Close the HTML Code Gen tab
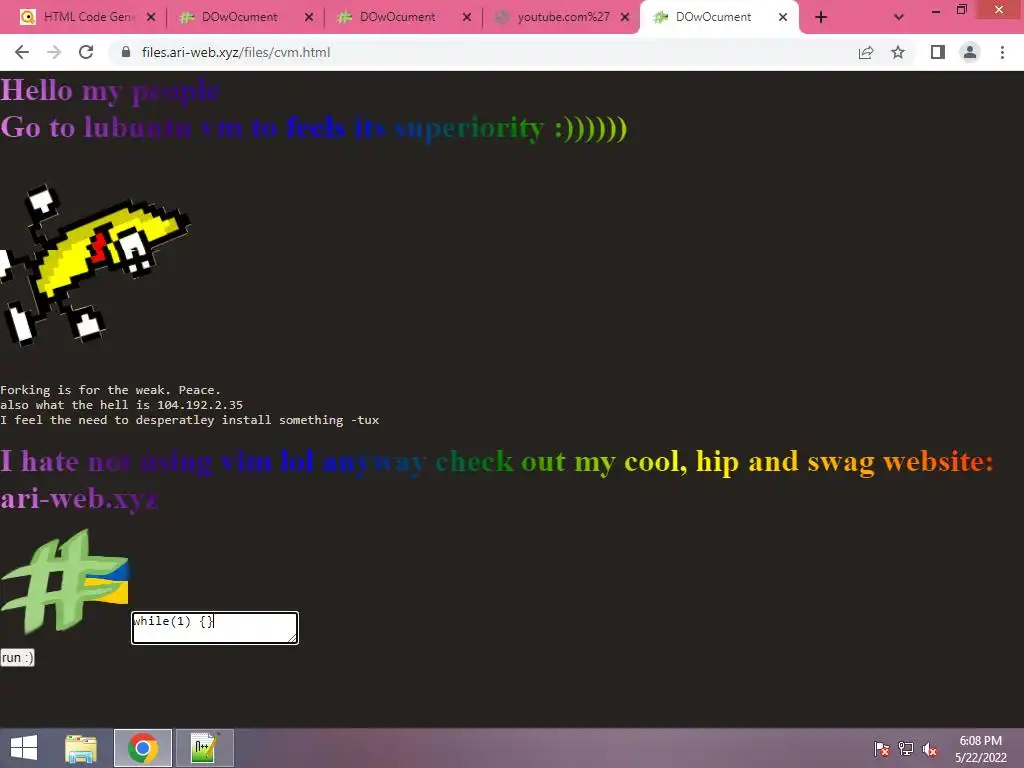The width and height of the screenshot is (1024, 768). [151, 17]
